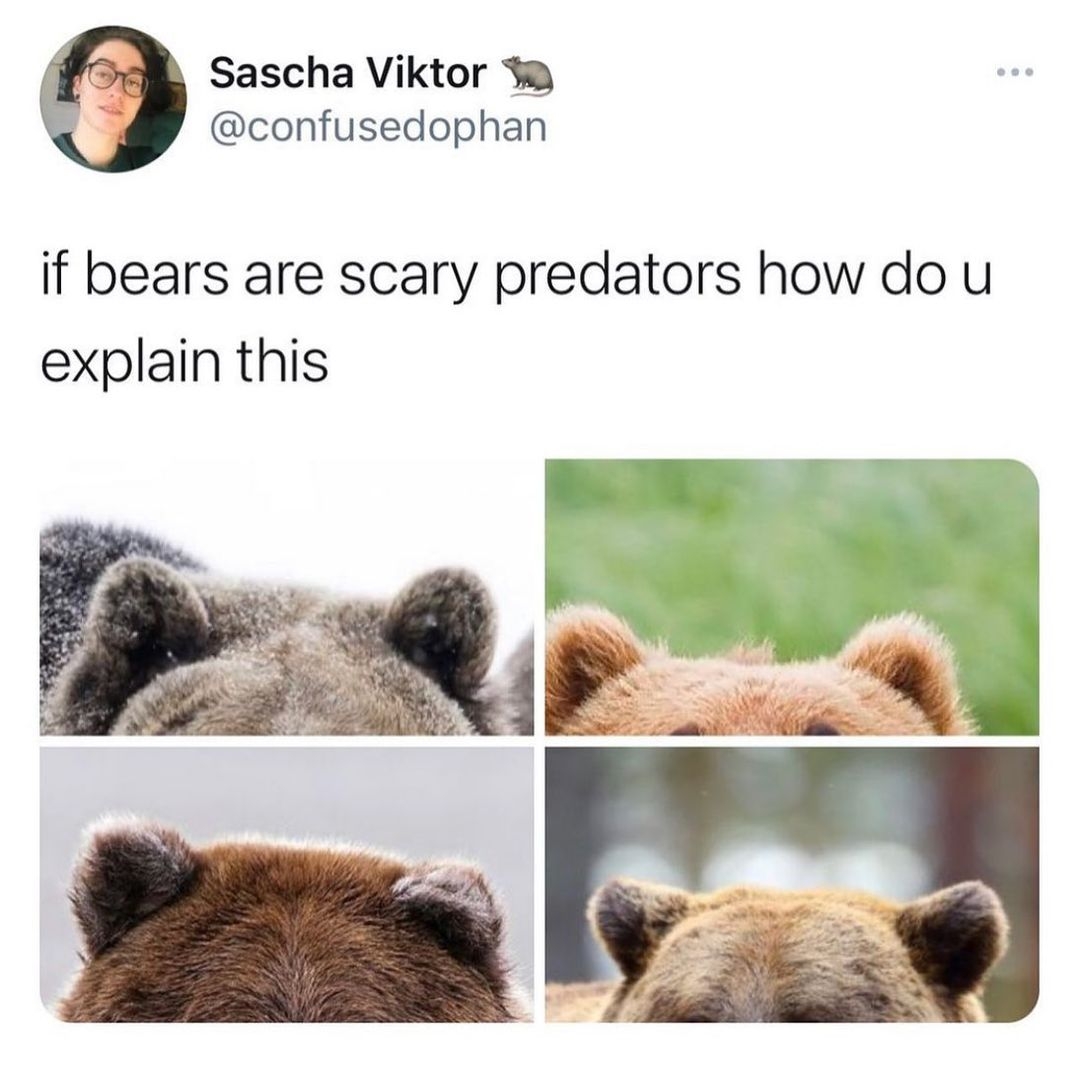Open the bear photo with blurry forest background
The width and height of the screenshot is (1080, 1080).
pos(792,884)
